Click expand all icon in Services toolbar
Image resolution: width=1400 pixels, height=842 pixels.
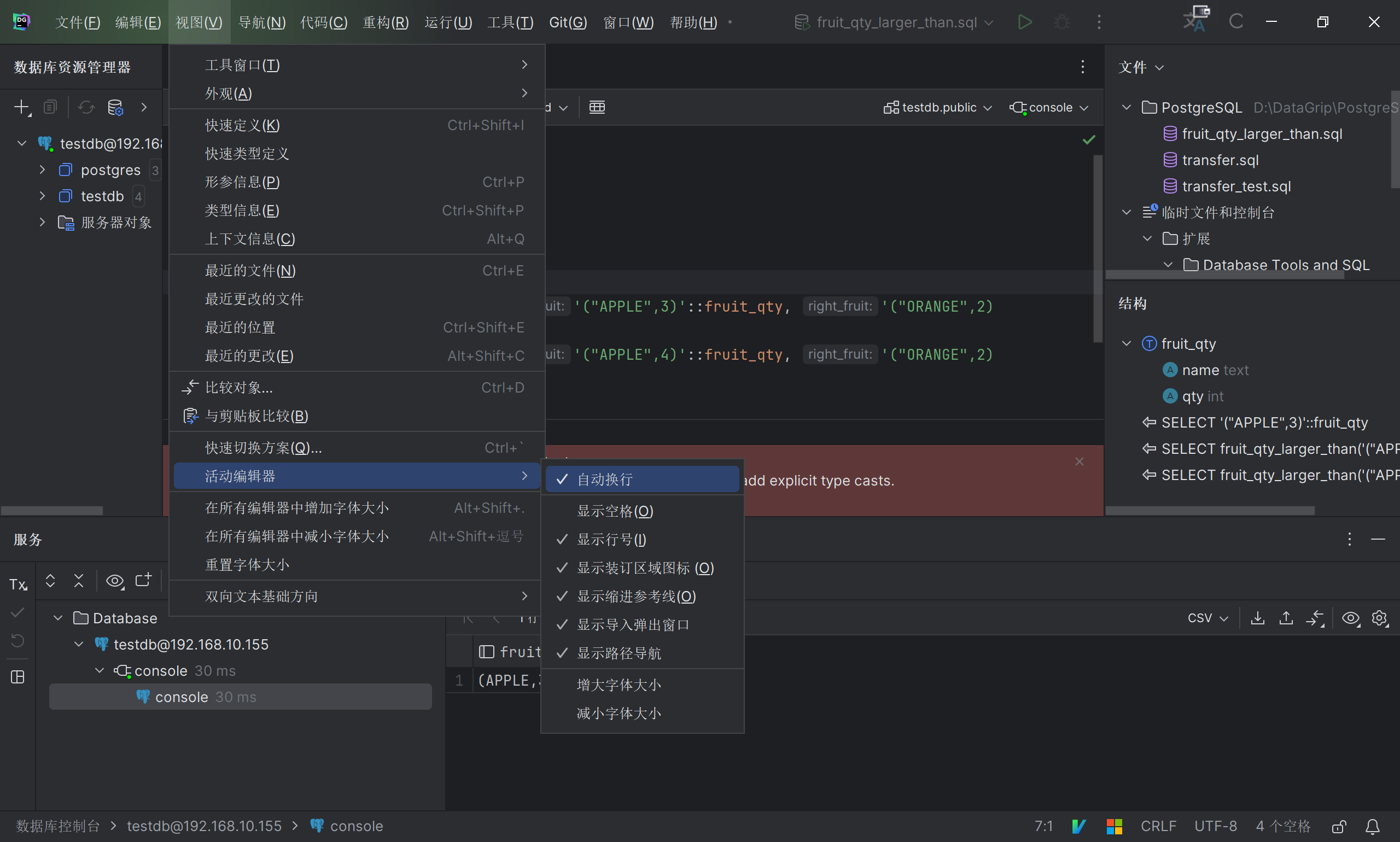point(50,581)
